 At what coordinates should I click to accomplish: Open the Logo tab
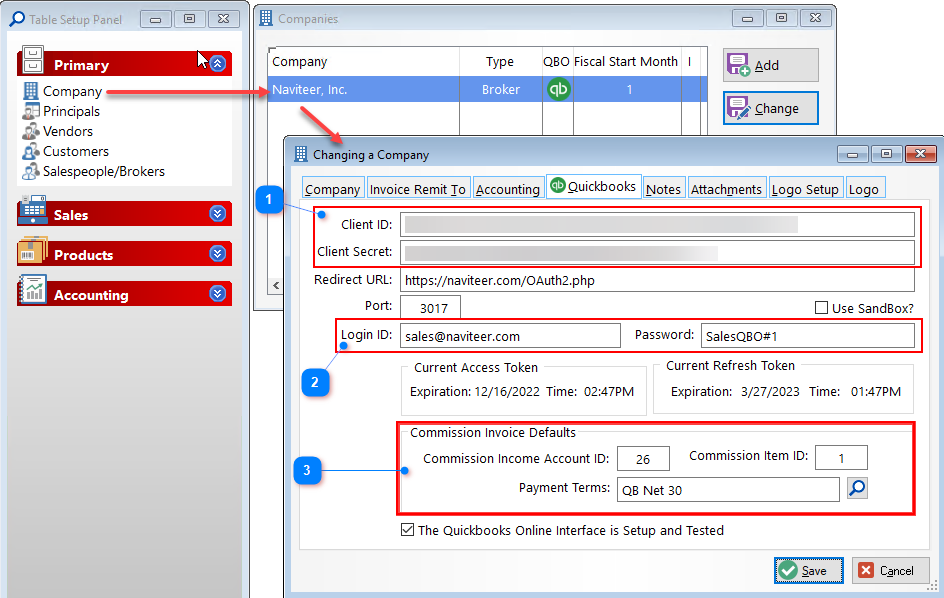tap(865, 189)
